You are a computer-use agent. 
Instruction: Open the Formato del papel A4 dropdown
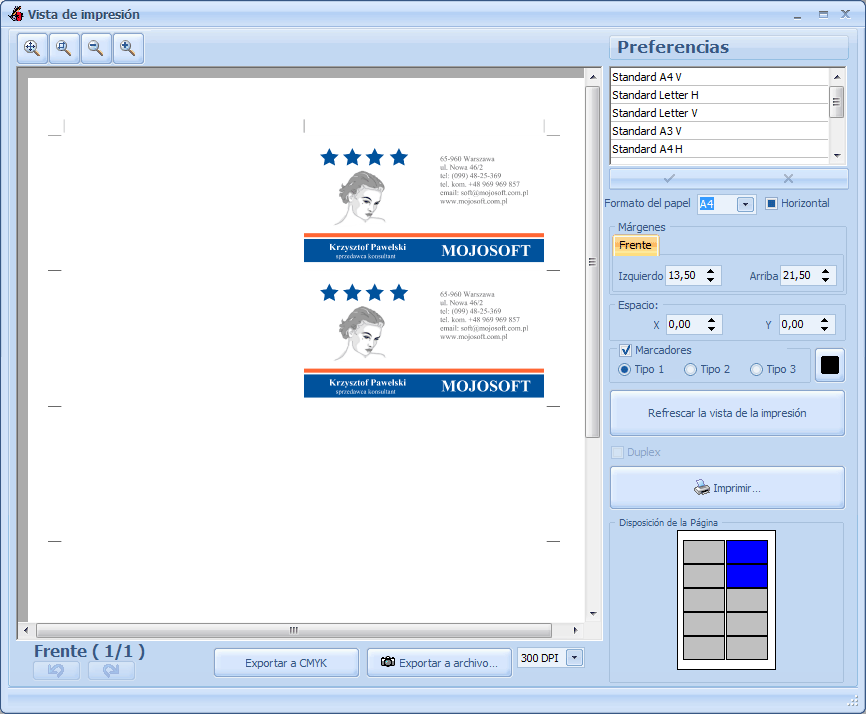pyautogui.click(x=745, y=204)
